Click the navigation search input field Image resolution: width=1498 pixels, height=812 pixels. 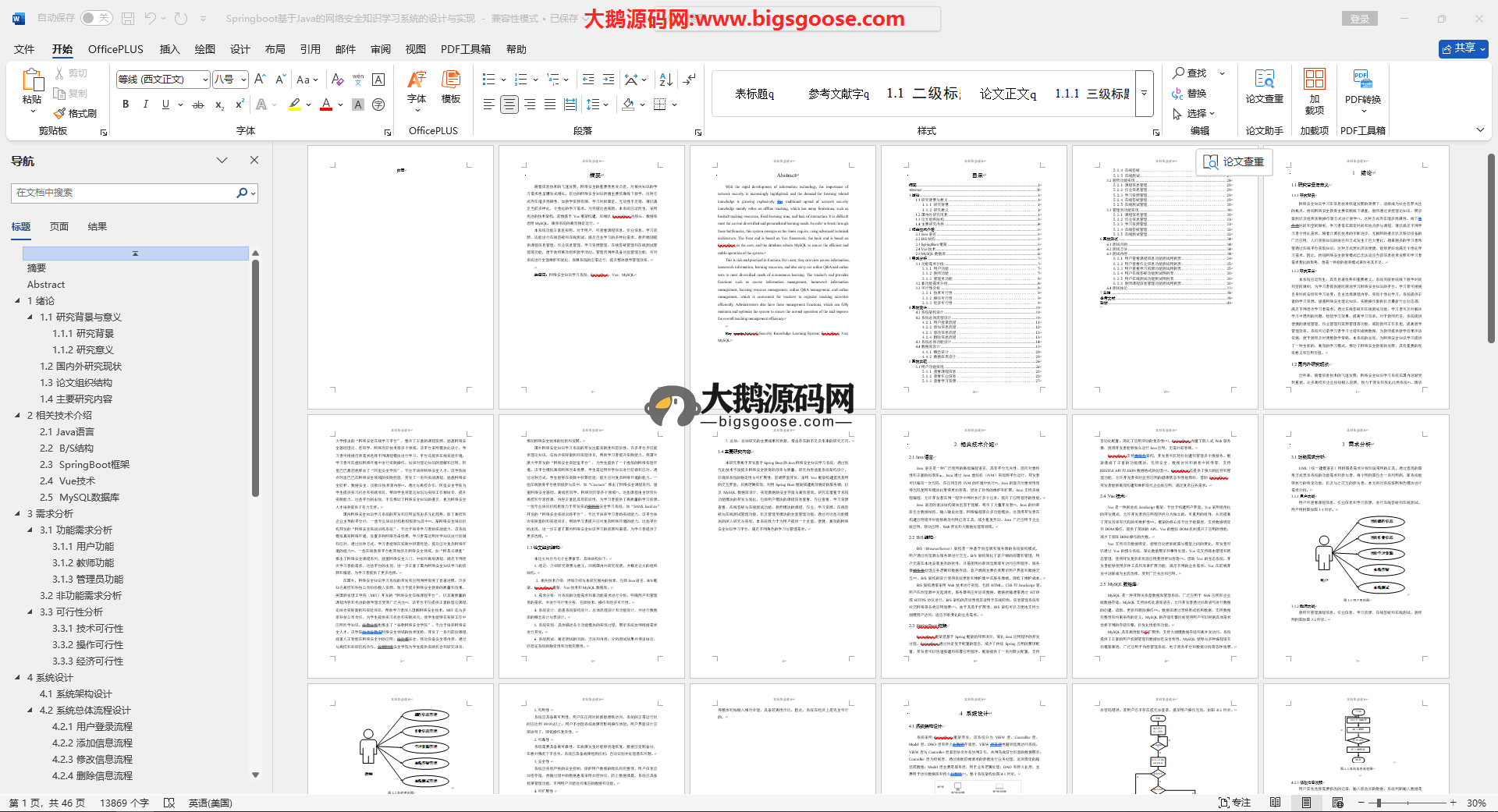pyautogui.click(x=125, y=193)
